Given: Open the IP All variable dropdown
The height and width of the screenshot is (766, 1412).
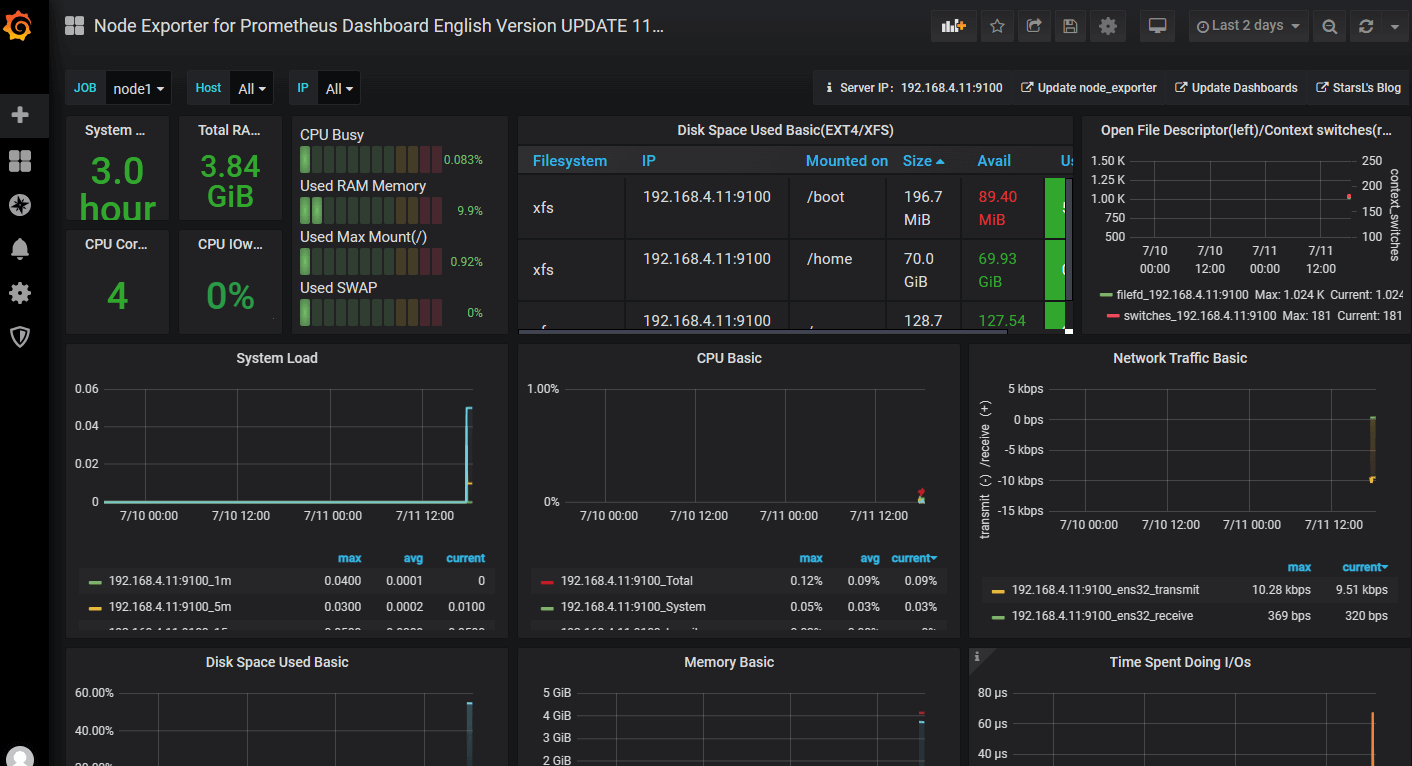Looking at the screenshot, I should coord(339,88).
